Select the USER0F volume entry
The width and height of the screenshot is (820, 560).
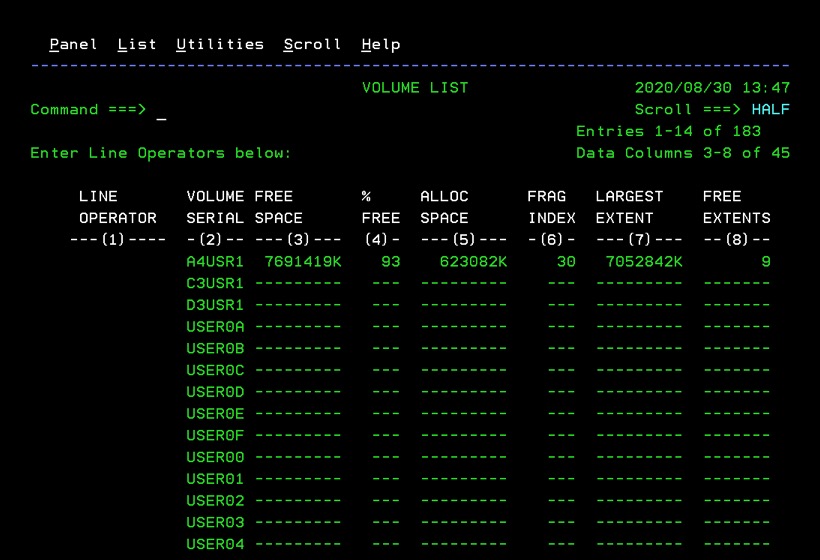(215, 436)
